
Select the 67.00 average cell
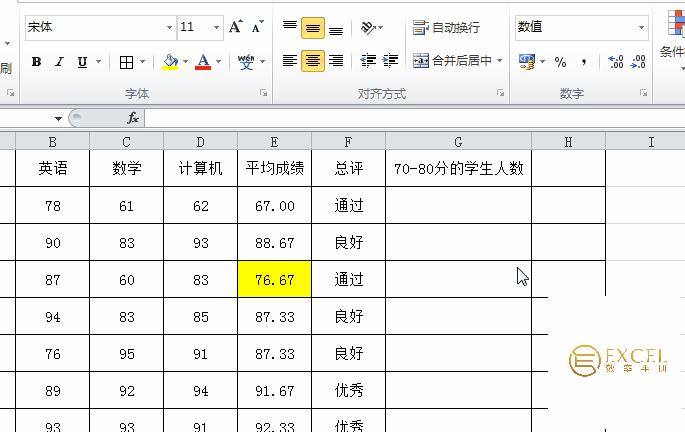tap(274, 205)
